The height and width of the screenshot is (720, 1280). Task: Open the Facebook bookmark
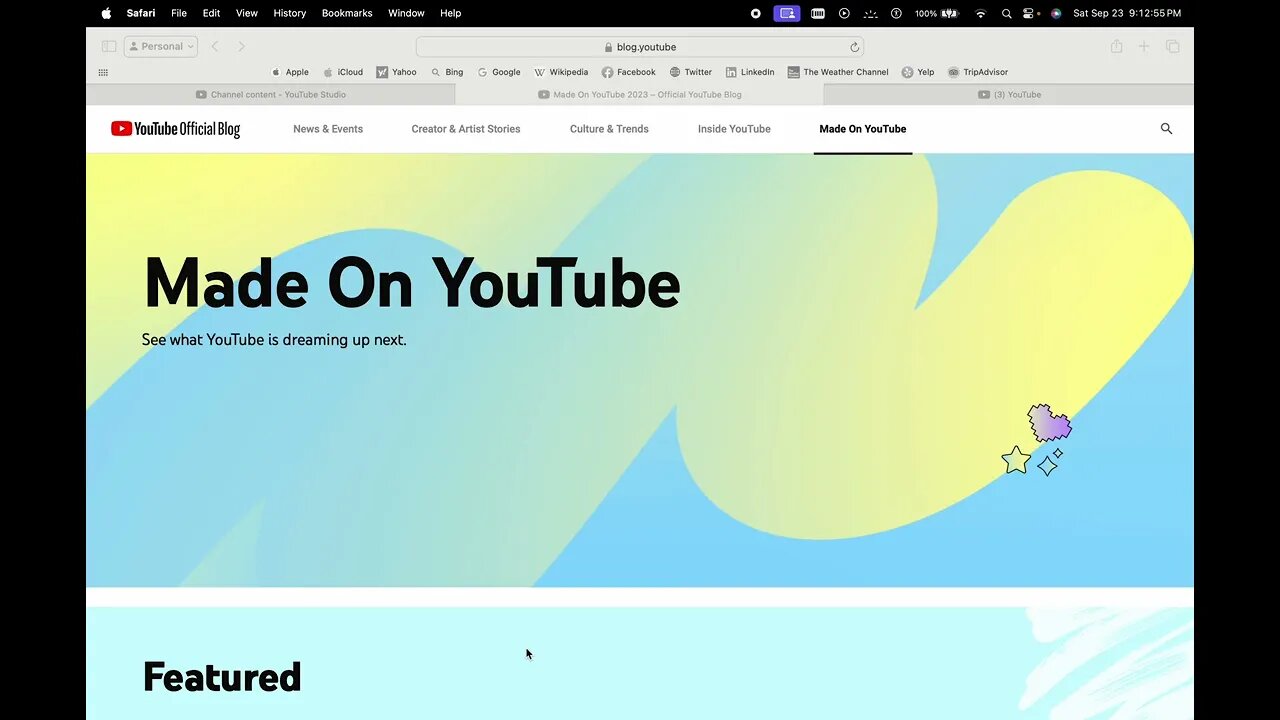[x=629, y=72]
